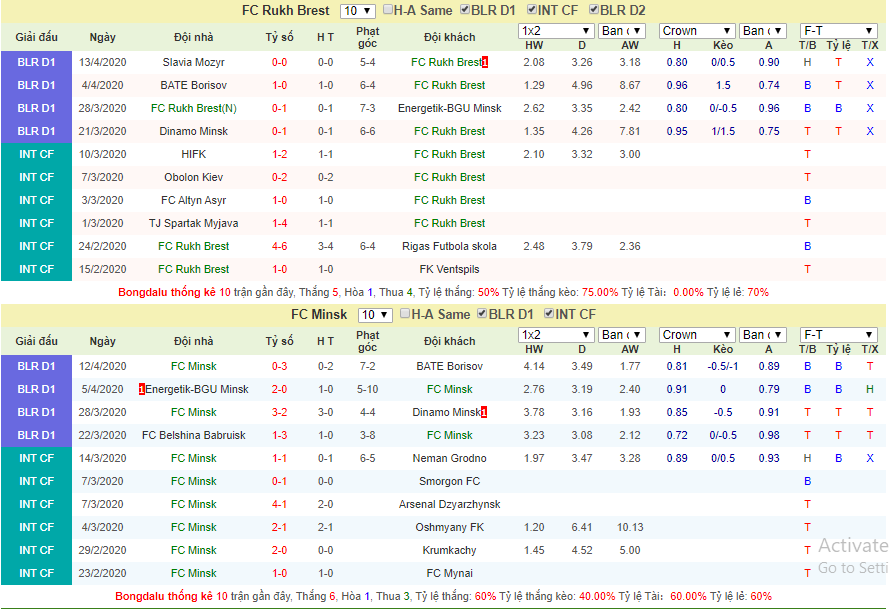Uncheck the BLR D2 filter checkbox

pyautogui.click(x=594, y=10)
